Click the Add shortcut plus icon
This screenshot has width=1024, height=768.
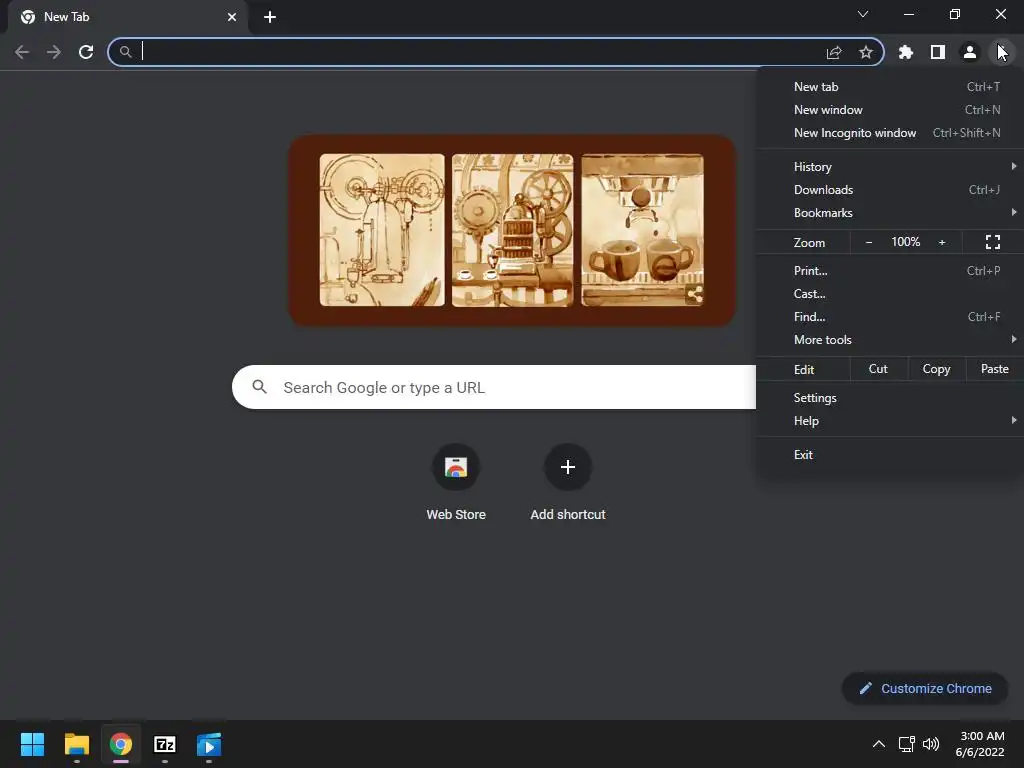click(568, 467)
